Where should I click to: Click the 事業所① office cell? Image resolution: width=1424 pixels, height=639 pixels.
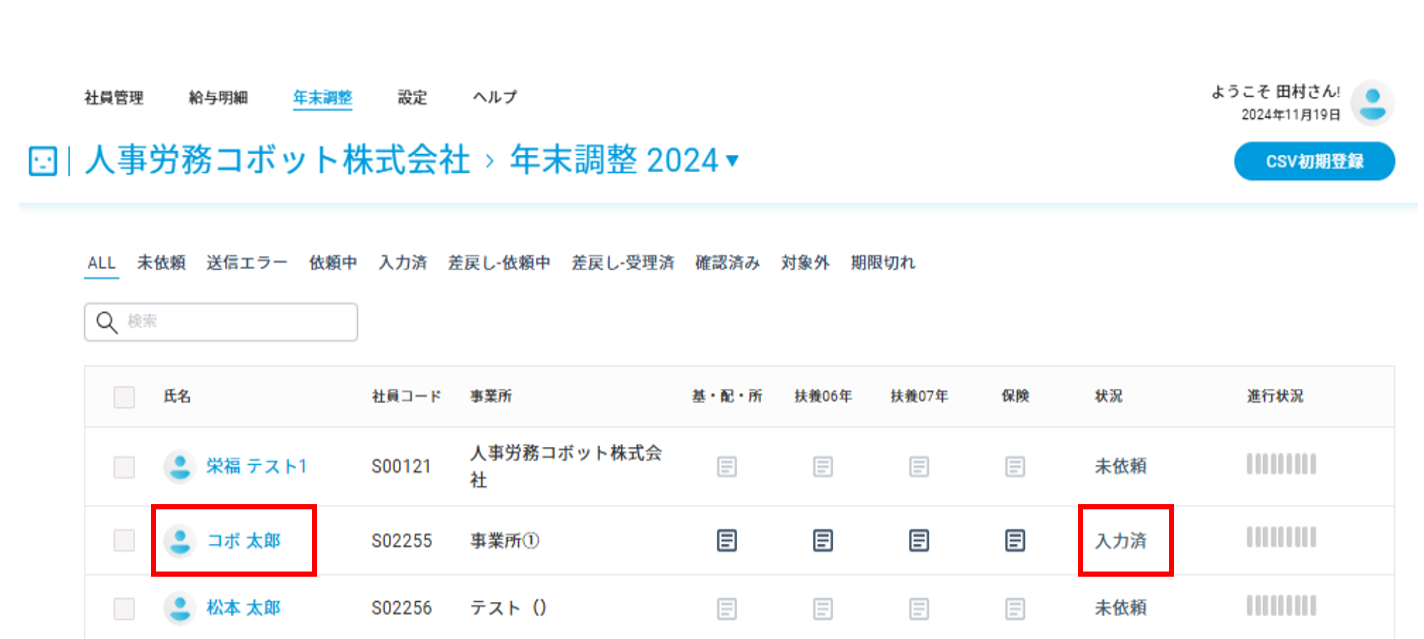[505, 541]
